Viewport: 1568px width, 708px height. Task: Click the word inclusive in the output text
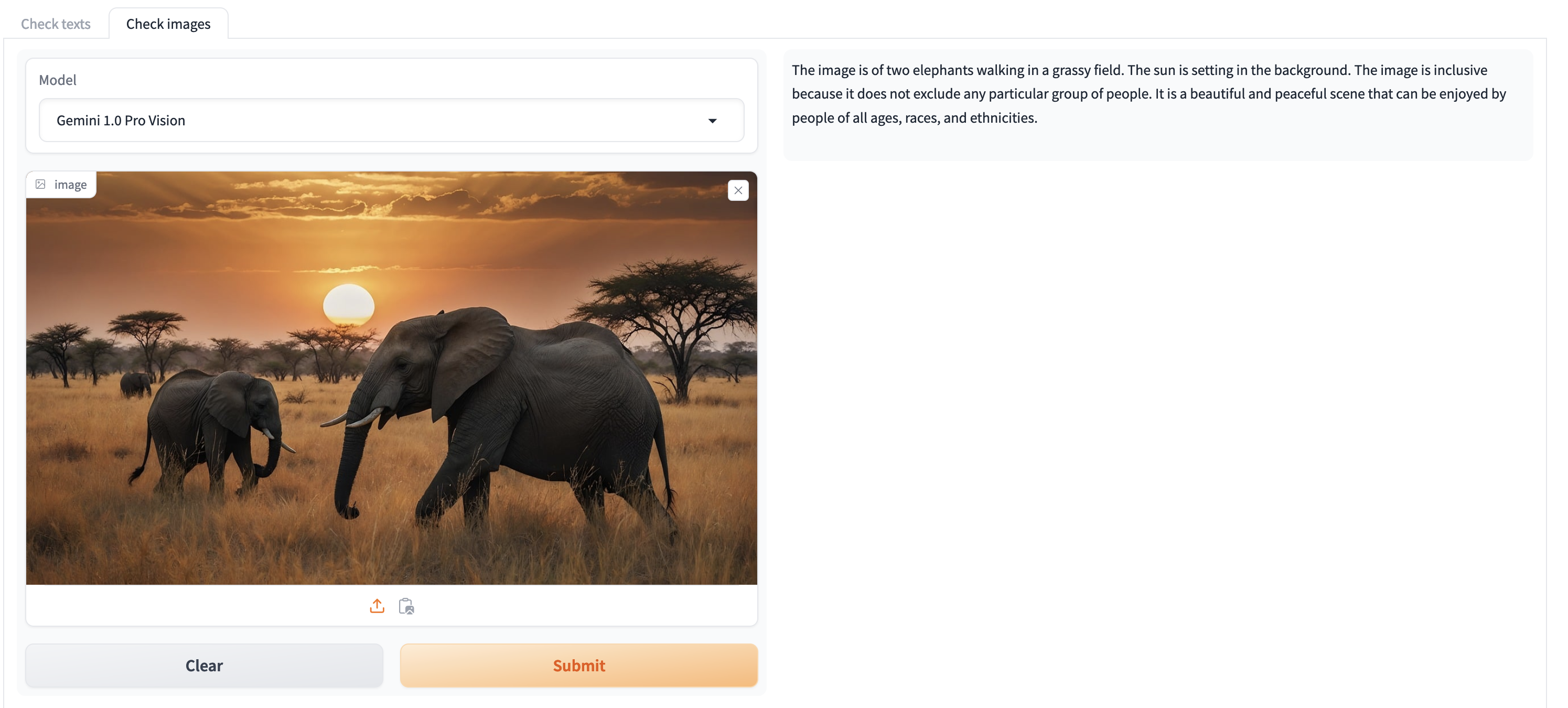coord(1460,70)
